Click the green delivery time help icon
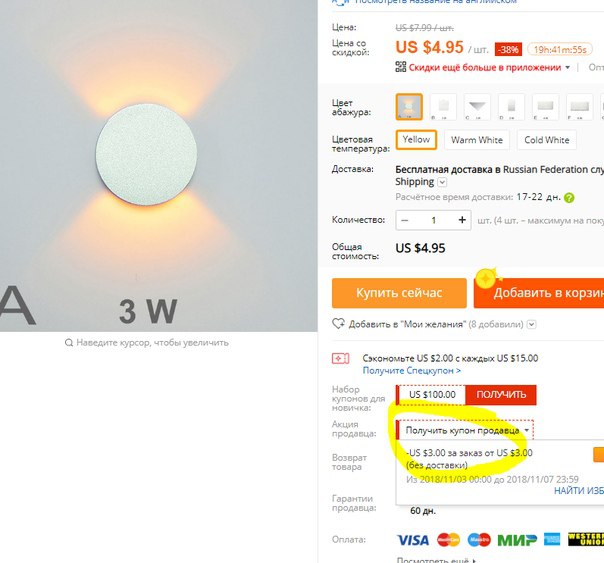Viewport: 604px width, 563px height. coord(569,198)
